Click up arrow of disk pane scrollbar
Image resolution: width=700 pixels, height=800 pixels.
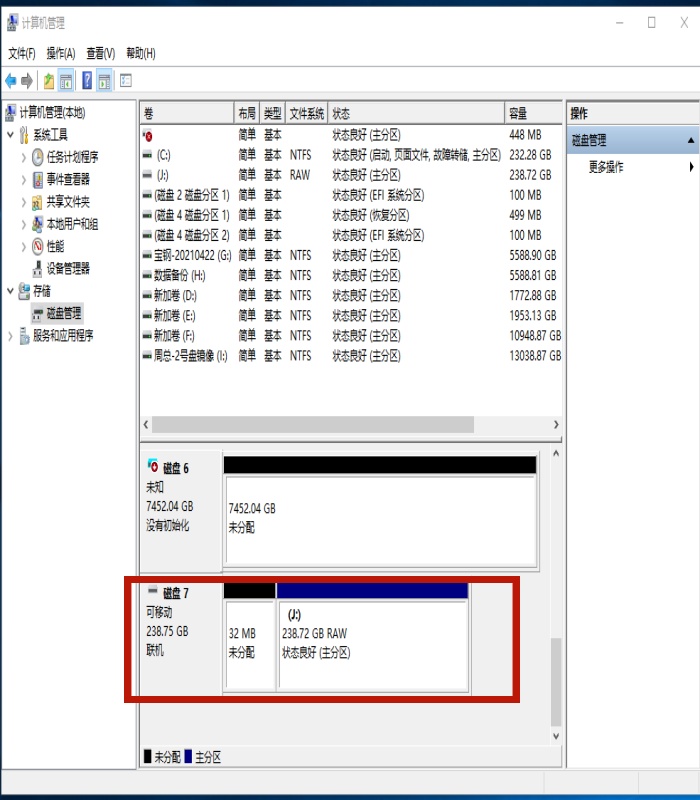[556, 453]
